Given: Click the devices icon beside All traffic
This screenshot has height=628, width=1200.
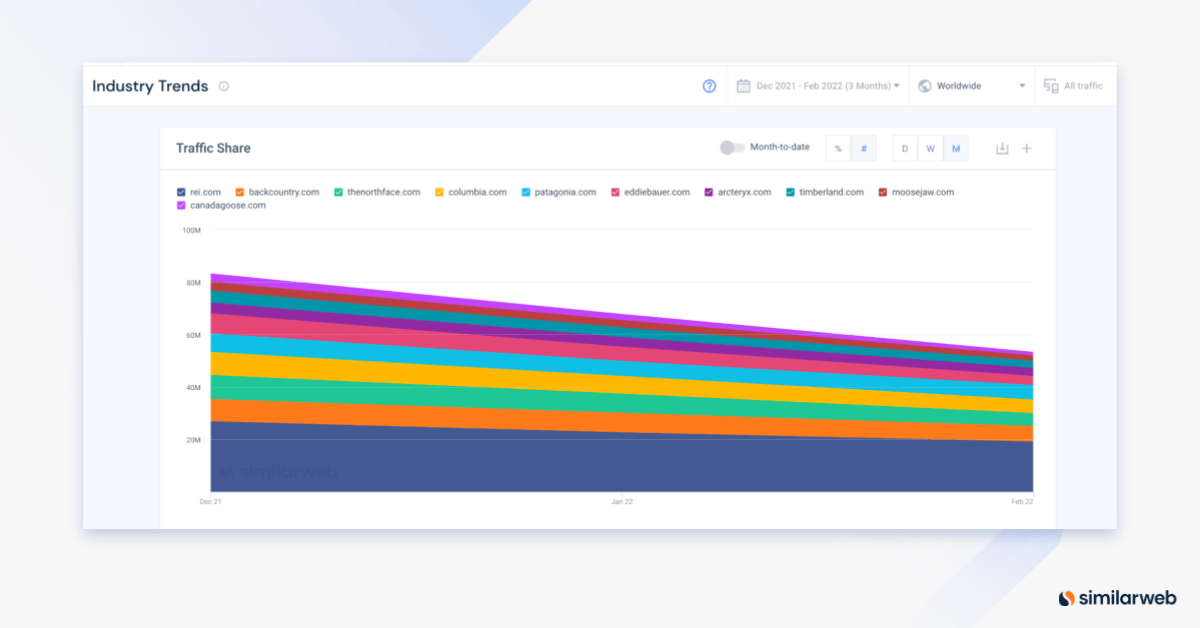Looking at the screenshot, I should 1051,86.
